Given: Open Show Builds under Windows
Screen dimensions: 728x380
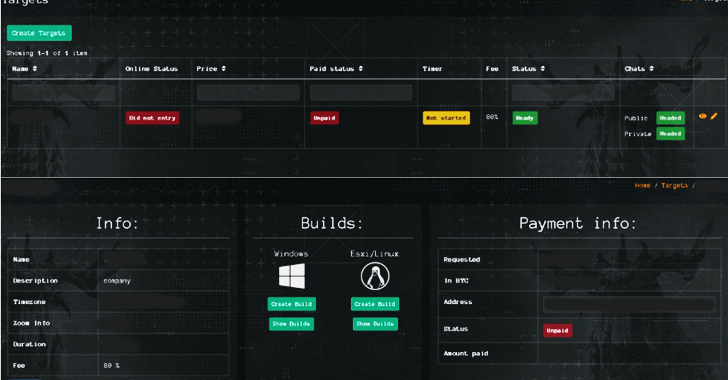Looking at the screenshot, I should (292, 324).
